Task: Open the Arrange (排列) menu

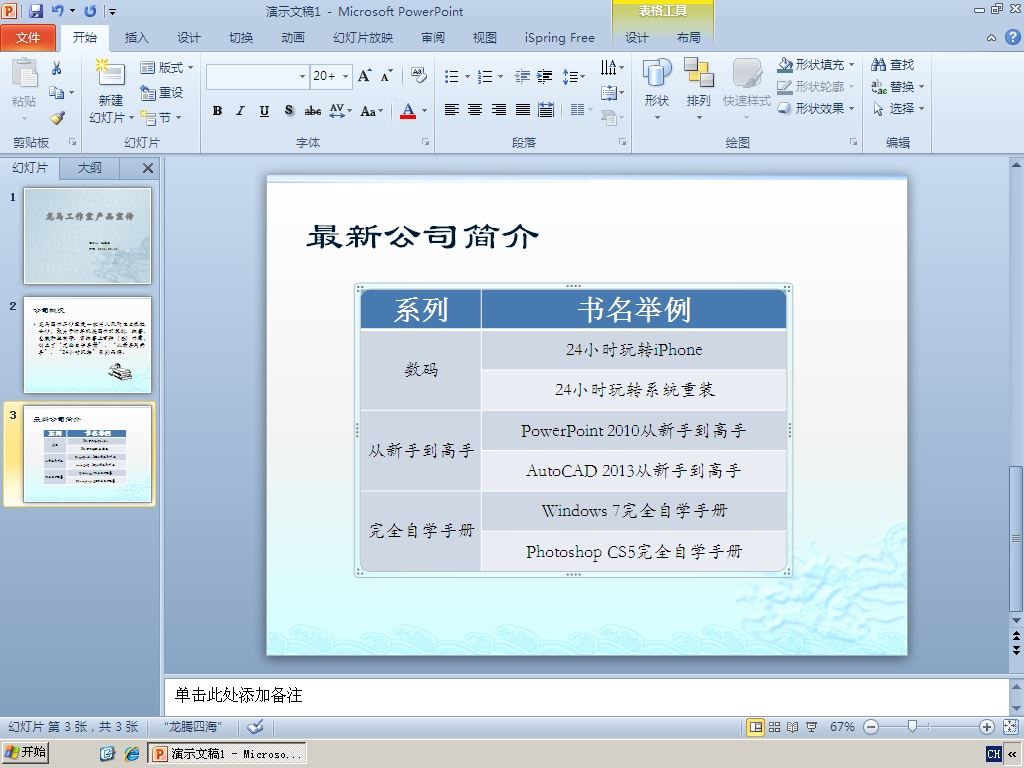Action: (x=698, y=90)
